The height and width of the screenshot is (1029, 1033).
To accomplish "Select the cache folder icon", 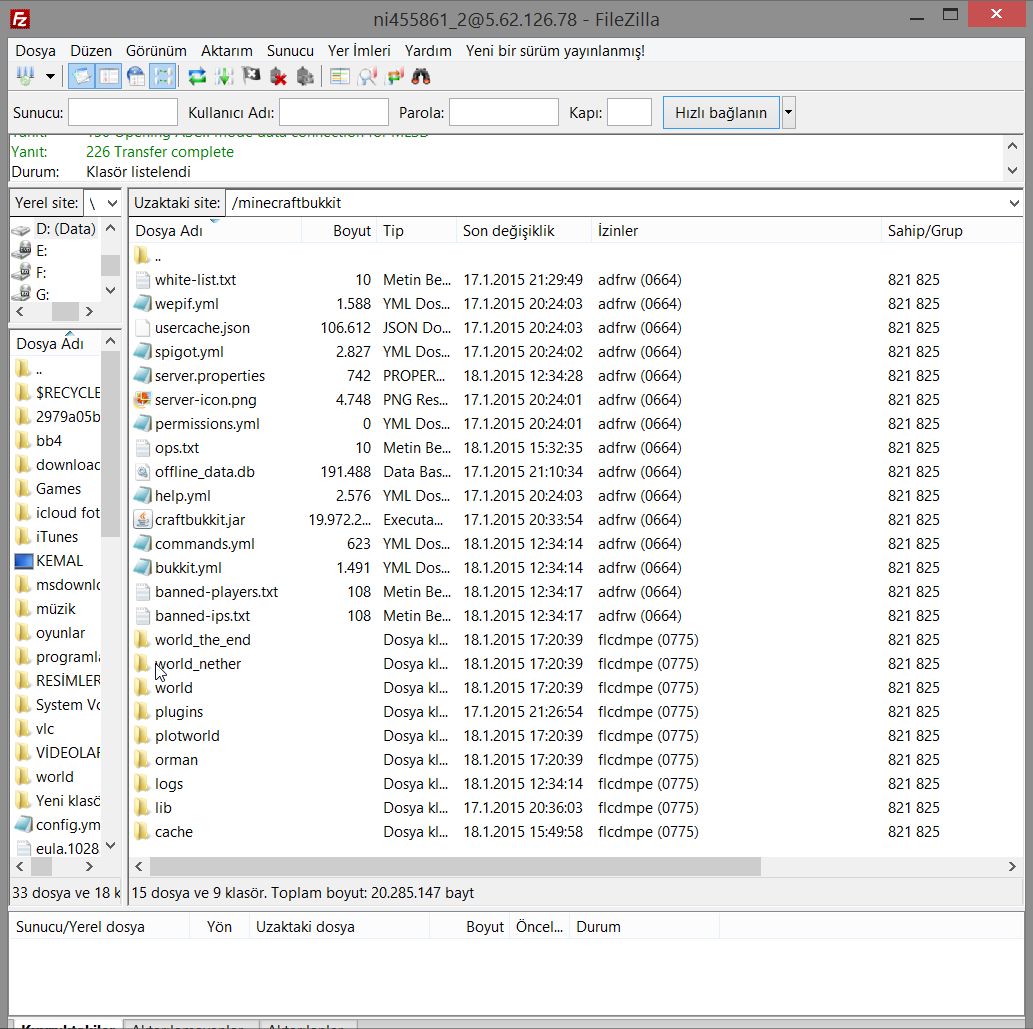I will 142,832.
